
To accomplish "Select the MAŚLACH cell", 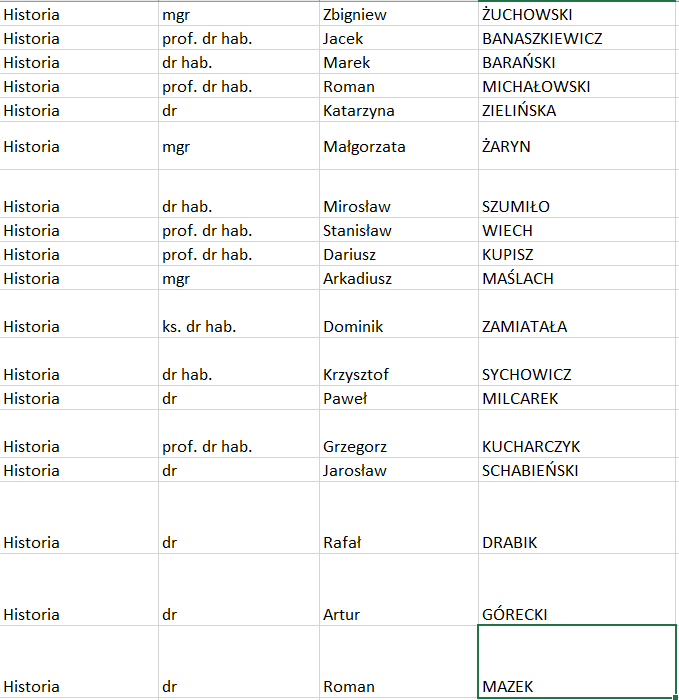I will pos(517,279).
